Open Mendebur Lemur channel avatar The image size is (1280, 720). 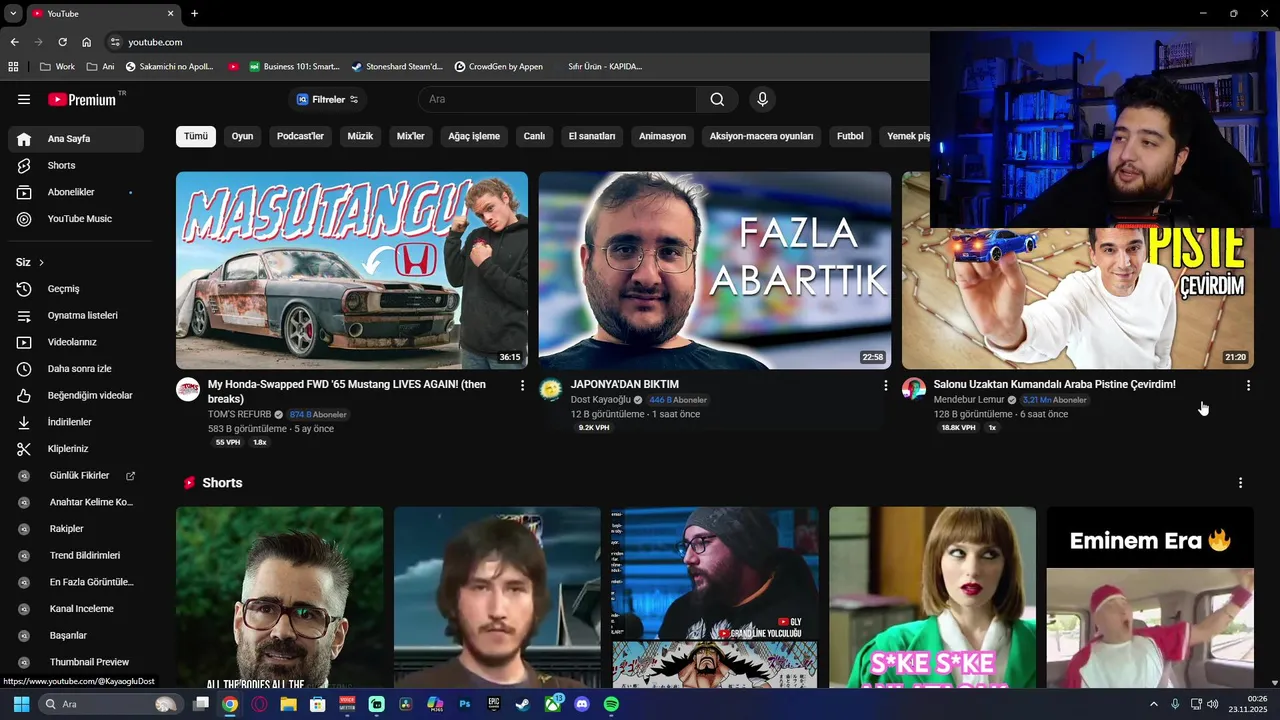tap(914, 389)
